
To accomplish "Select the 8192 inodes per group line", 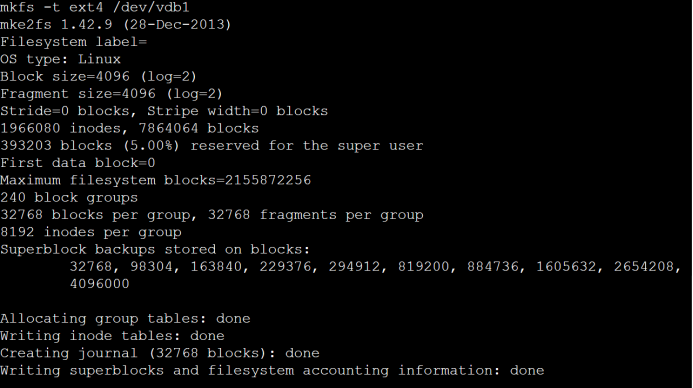I will coord(91,232).
